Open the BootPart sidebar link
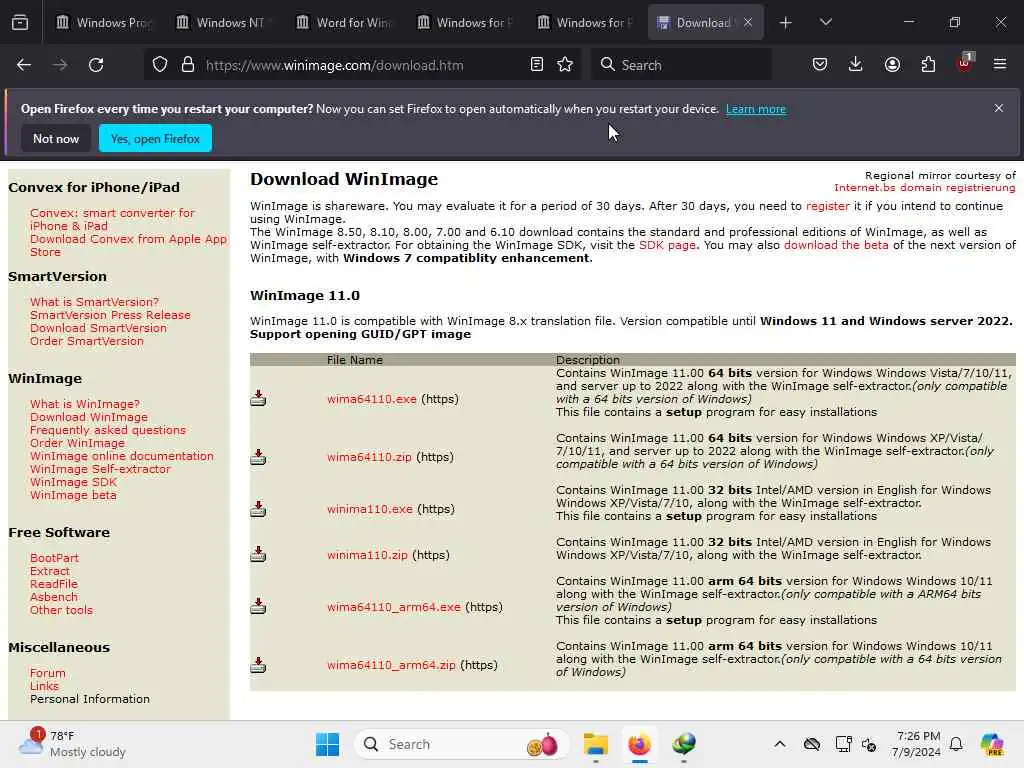This screenshot has width=1024, height=768. click(54, 558)
